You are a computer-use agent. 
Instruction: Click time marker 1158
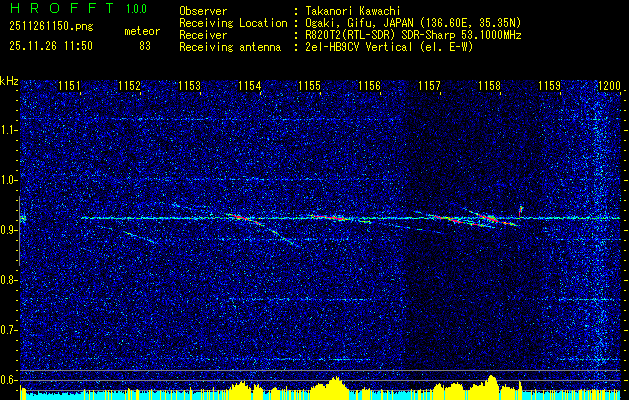tap(489, 85)
